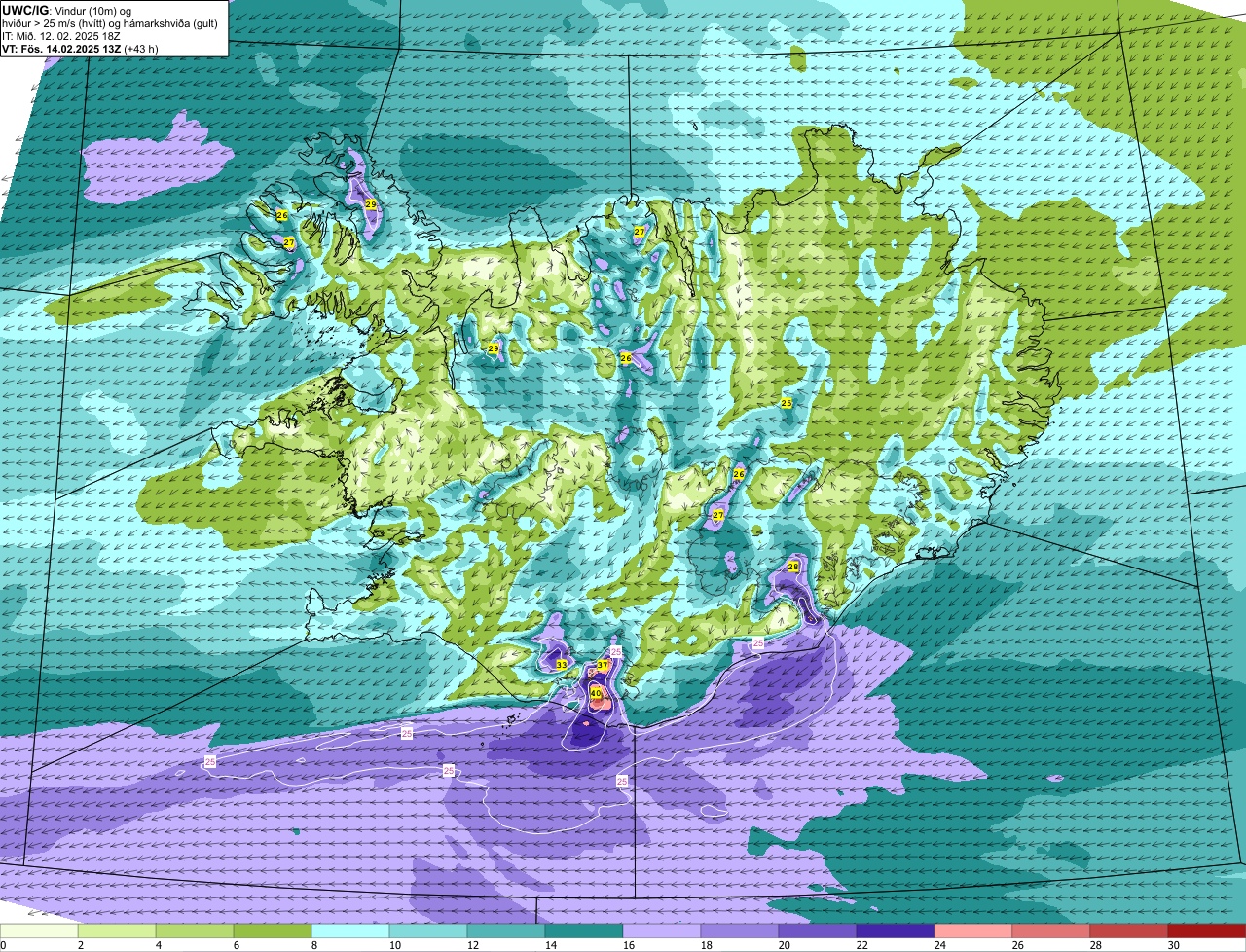Select the 10–12 m/s light turquoise swatch
Image resolution: width=1246 pixels, height=952 pixels.
(x=428, y=932)
